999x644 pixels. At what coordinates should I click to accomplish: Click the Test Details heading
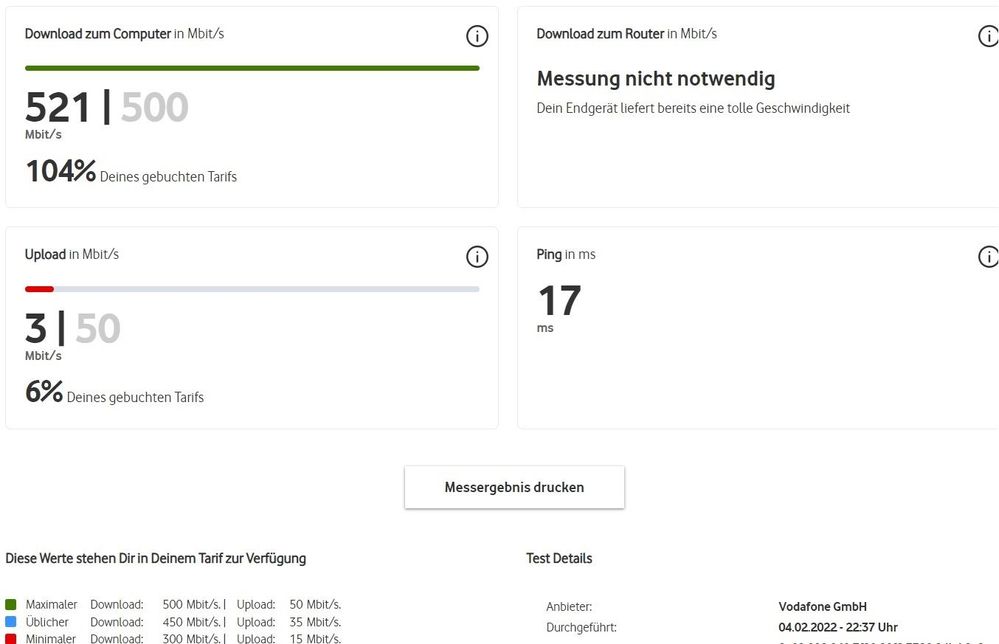(x=559, y=559)
